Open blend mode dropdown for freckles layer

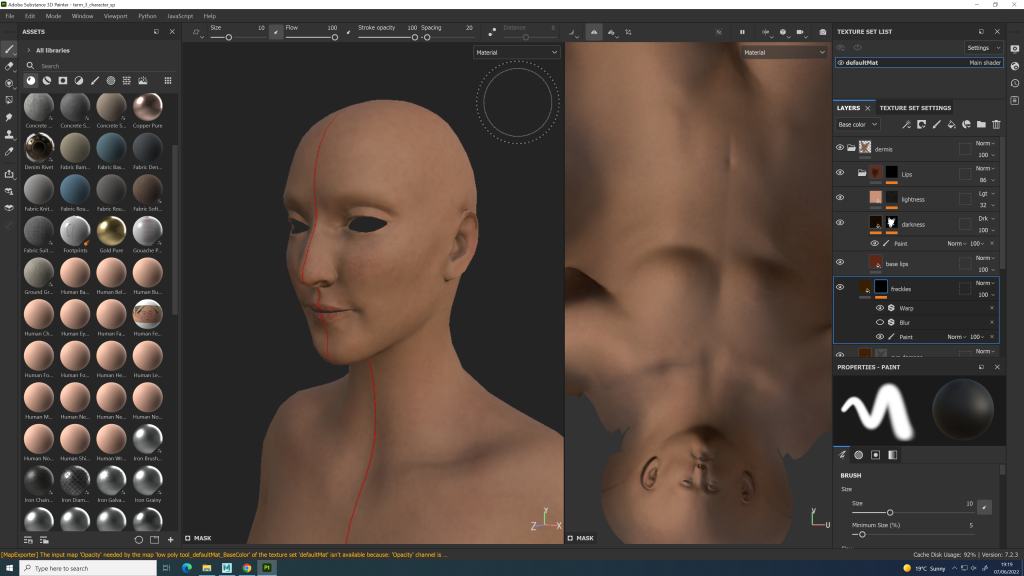point(985,283)
